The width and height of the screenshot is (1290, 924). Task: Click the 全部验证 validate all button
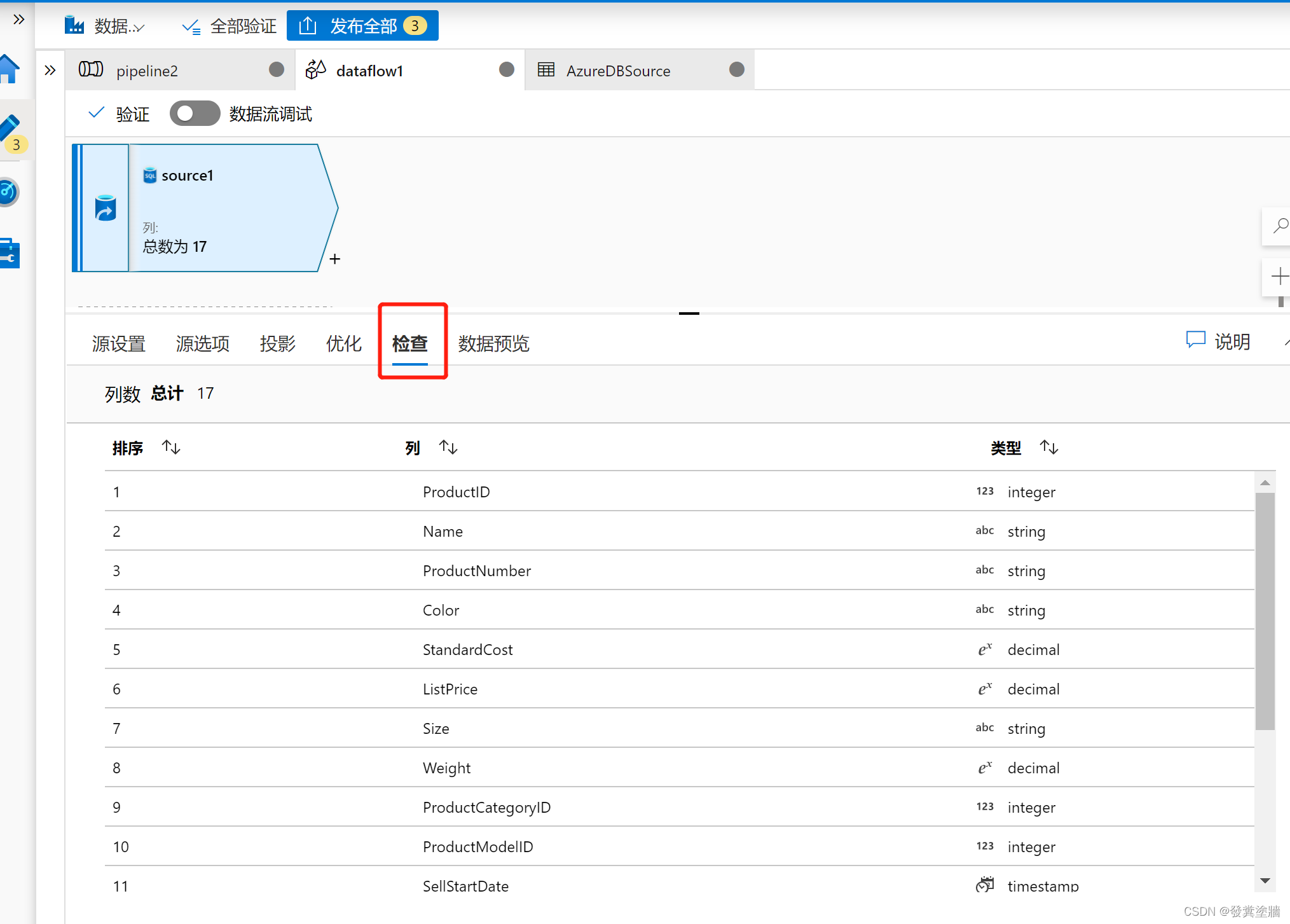230,26
